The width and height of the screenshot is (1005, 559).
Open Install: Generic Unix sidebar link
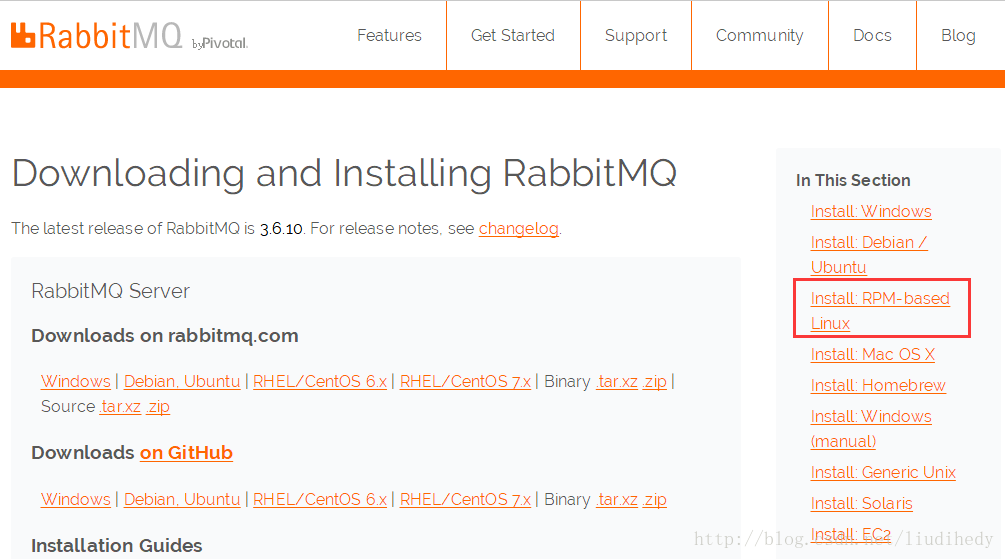[x=883, y=472]
